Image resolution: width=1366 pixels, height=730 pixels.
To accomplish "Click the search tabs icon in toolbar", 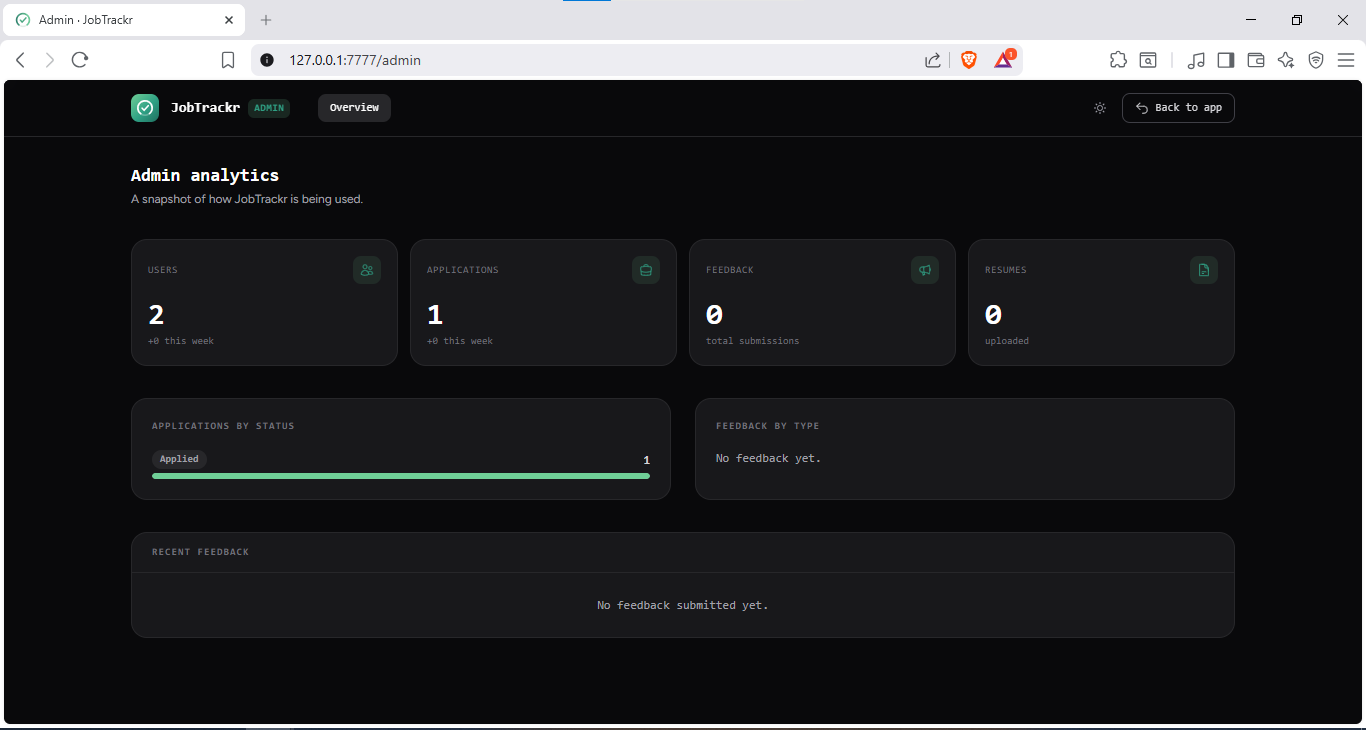I will pos(1149,60).
